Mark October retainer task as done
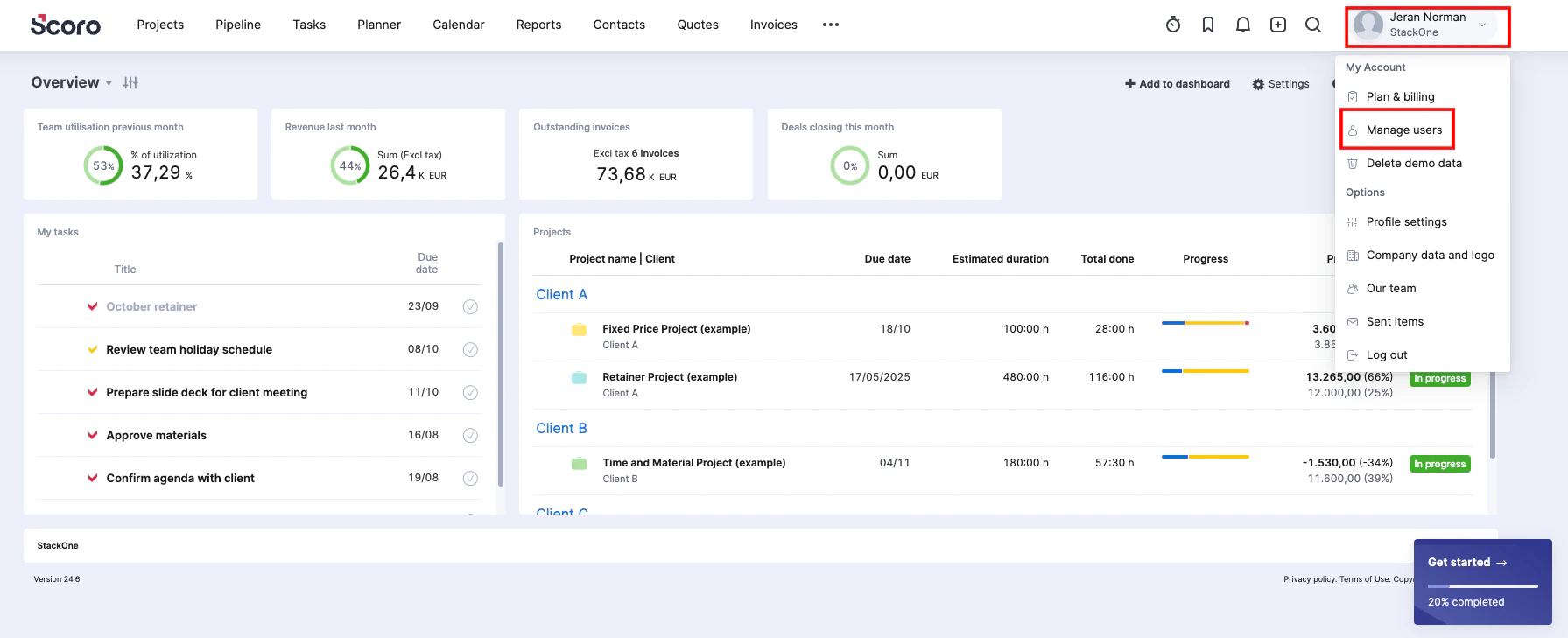The width and height of the screenshot is (1568, 638). [x=470, y=306]
